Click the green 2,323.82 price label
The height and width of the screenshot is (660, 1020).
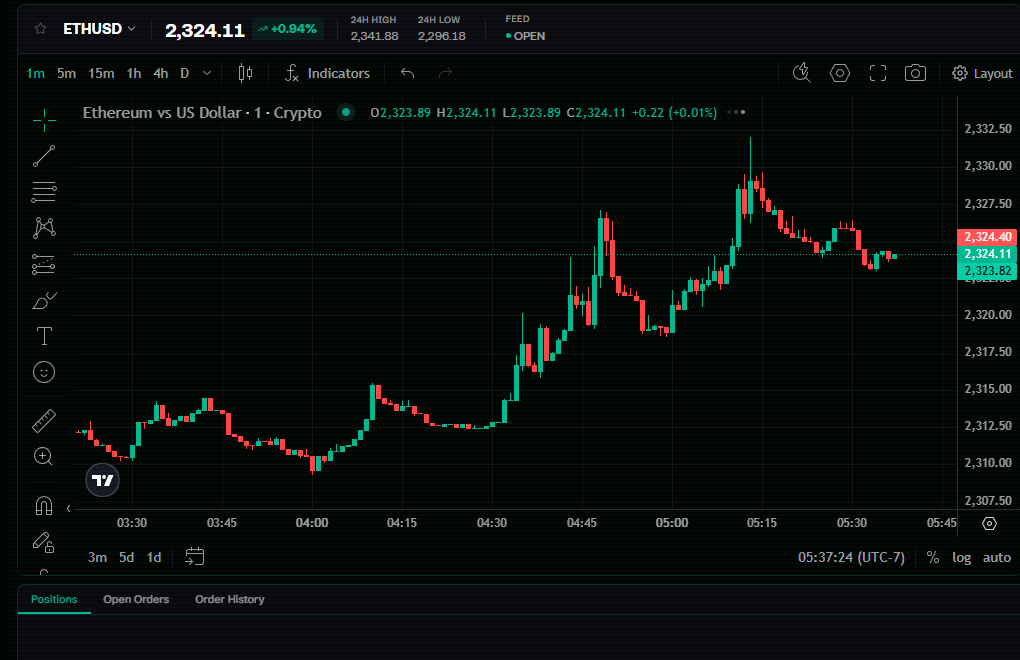[987, 271]
